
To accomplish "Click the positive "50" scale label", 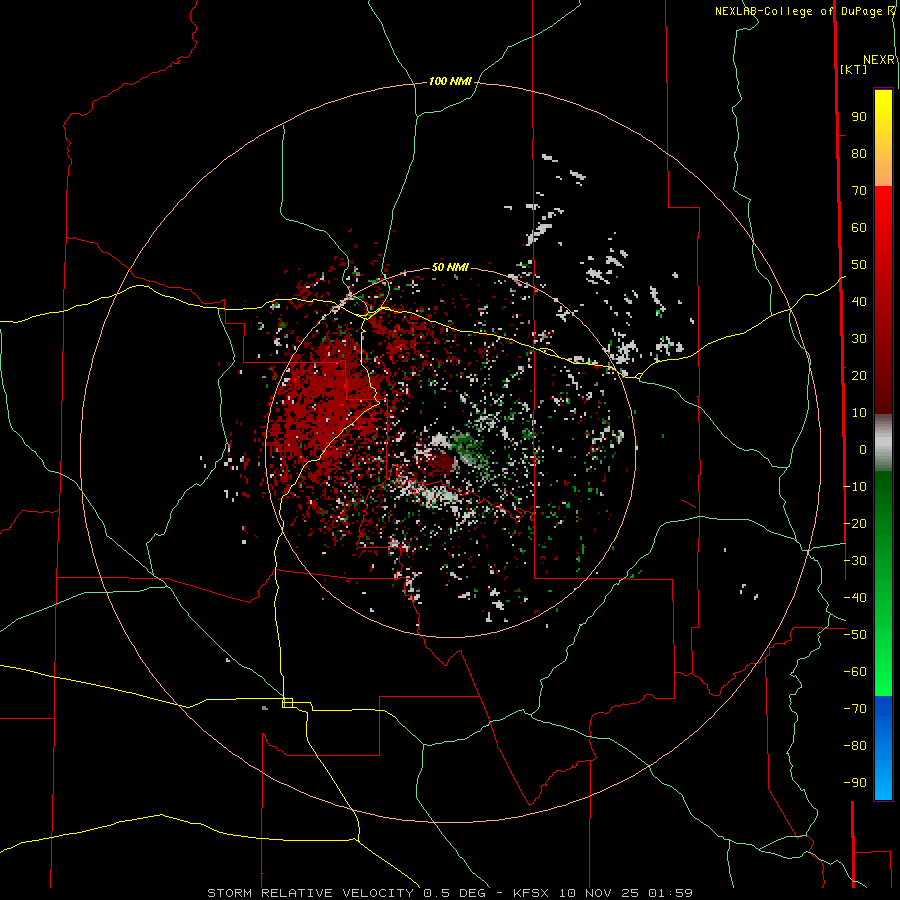I will click(859, 265).
